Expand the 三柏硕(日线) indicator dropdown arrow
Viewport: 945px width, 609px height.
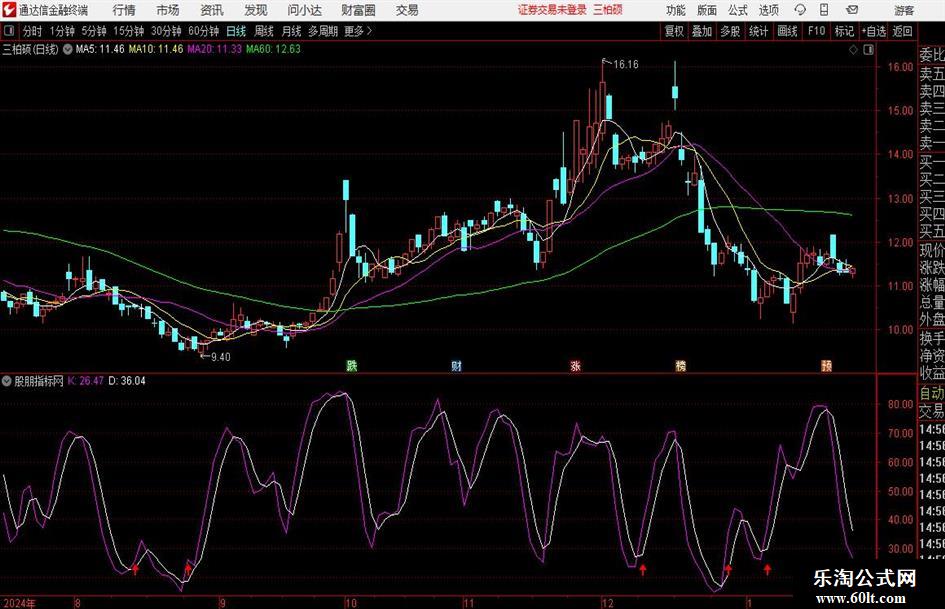pos(68,49)
